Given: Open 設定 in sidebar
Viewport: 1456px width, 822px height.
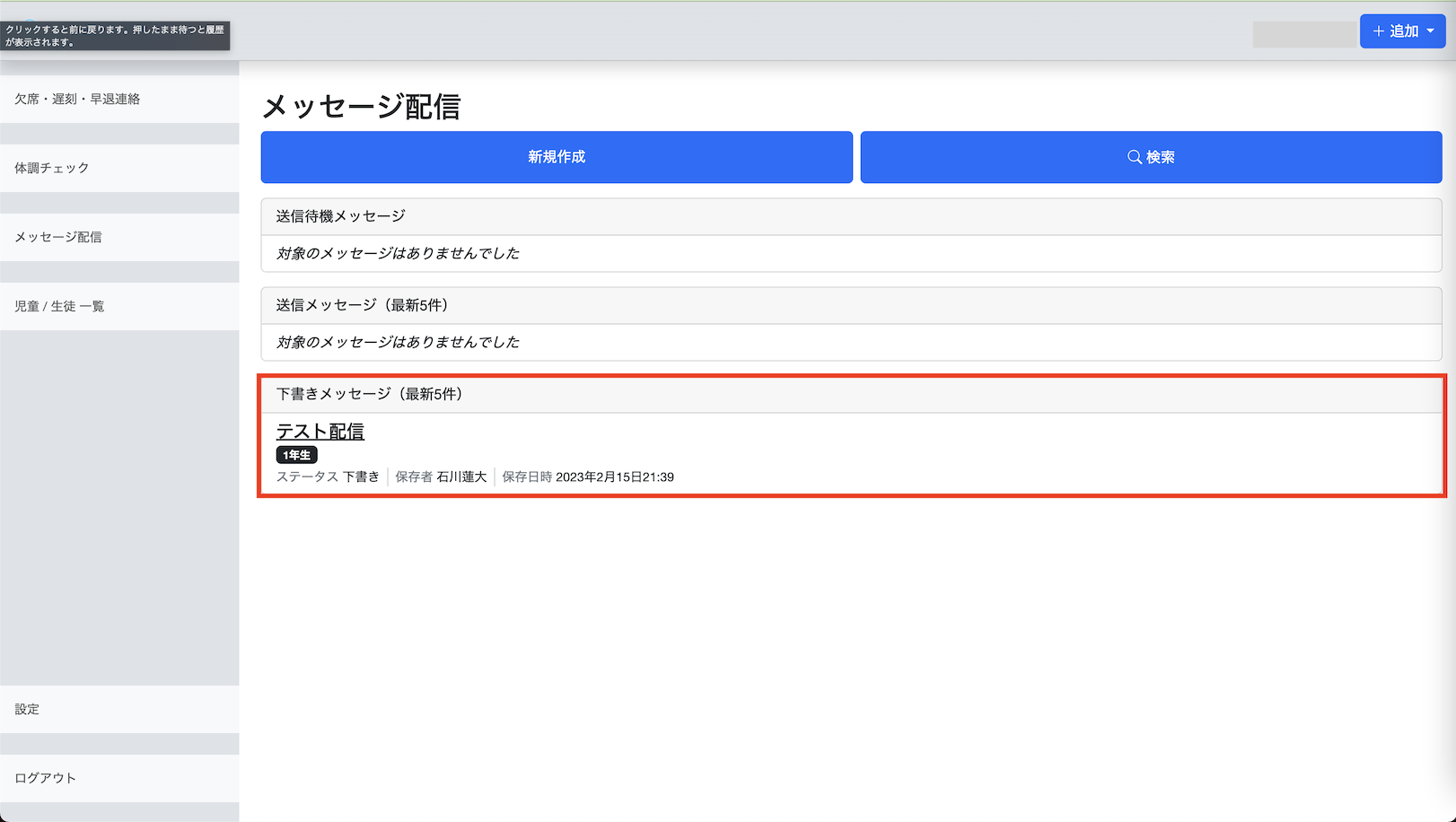Looking at the screenshot, I should (119, 709).
